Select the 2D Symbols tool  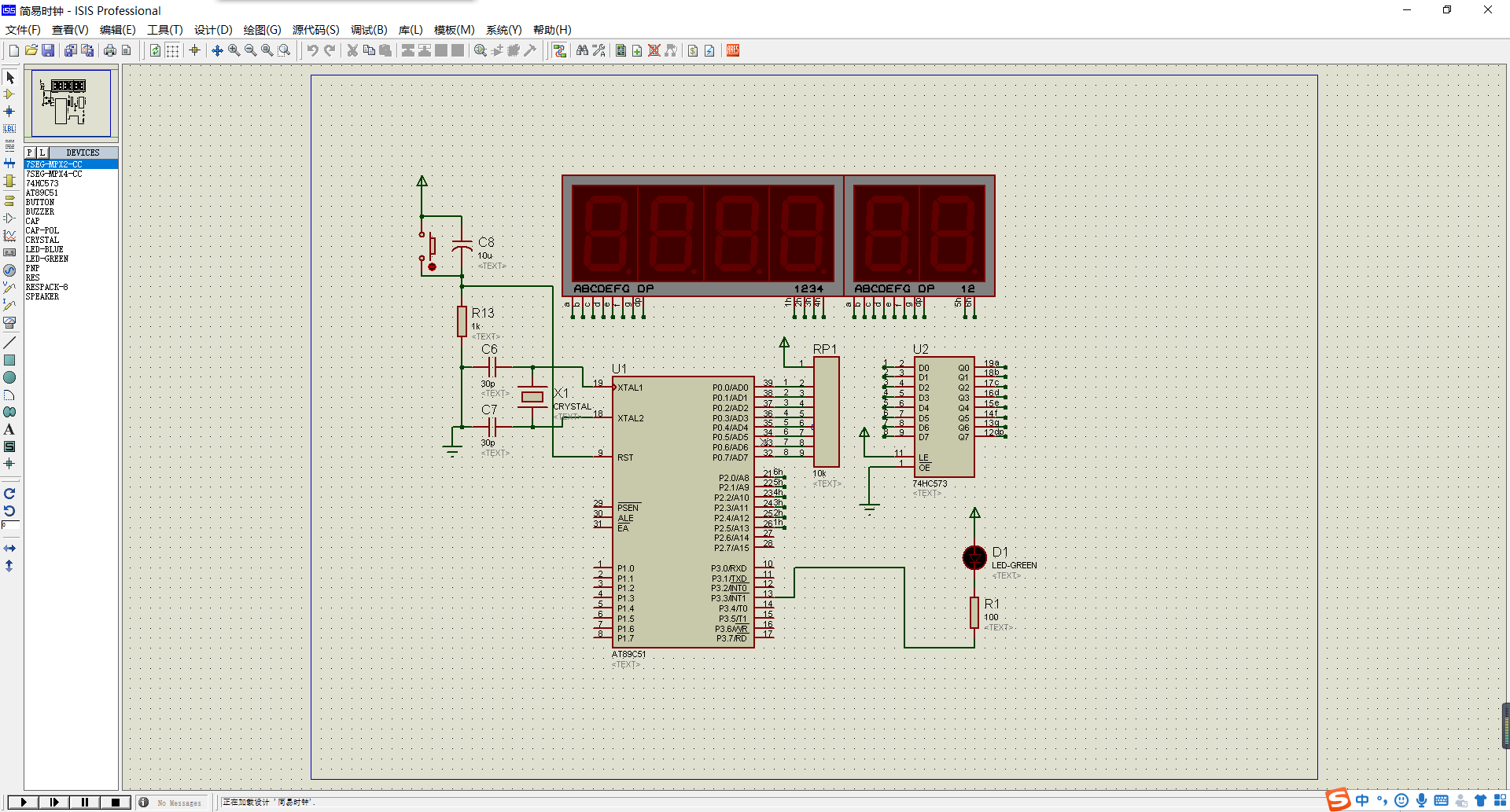tap(9, 446)
